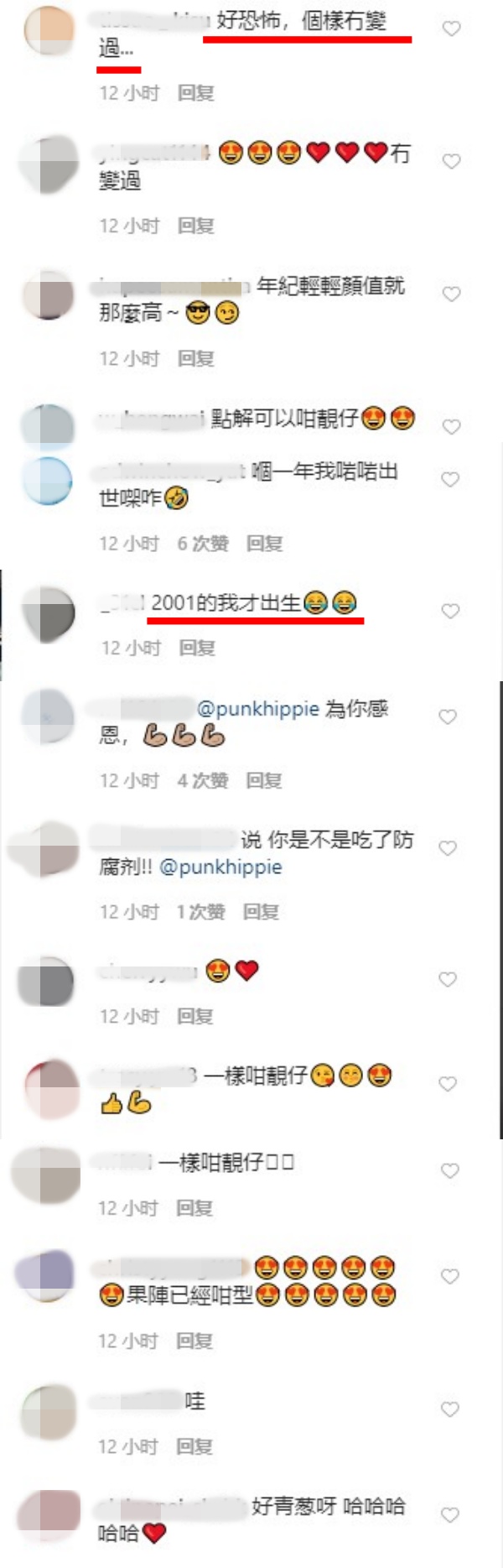Tap the heart next to '你是不是吃了防腐剂'
The width and height of the screenshot is (503, 1568).
[448, 848]
